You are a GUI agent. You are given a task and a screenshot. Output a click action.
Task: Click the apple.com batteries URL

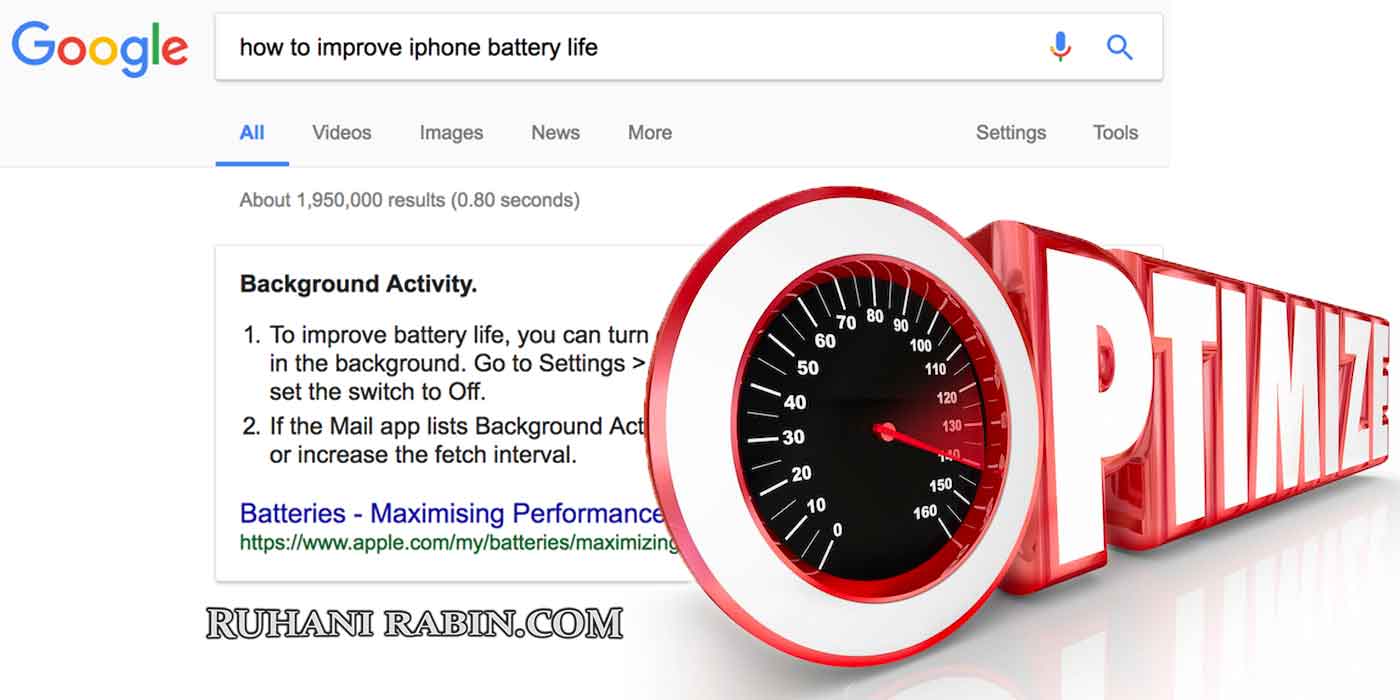459,543
